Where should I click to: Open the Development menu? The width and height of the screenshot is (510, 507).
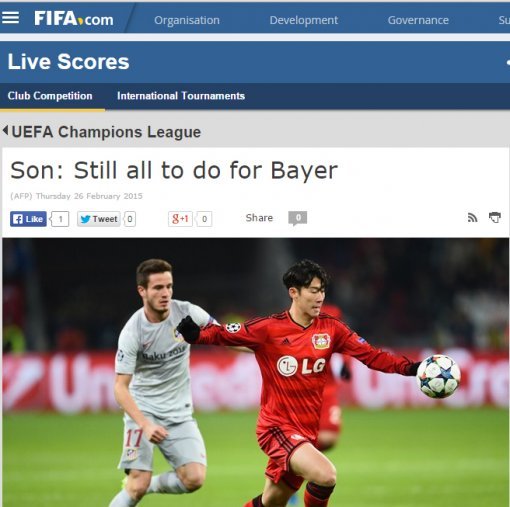(x=304, y=20)
